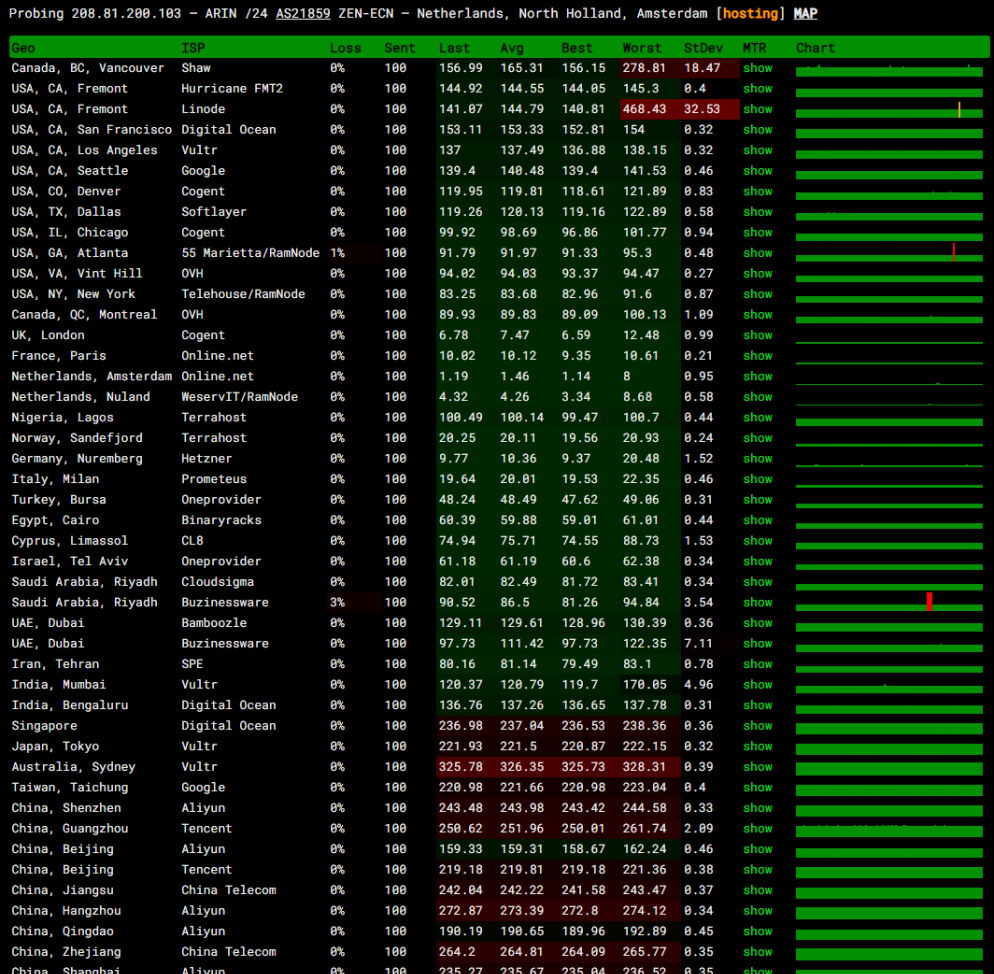994x974 pixels.
Task: Show MTR for Nigeria, Lagos Terrahost
Action: coord(758,417)
